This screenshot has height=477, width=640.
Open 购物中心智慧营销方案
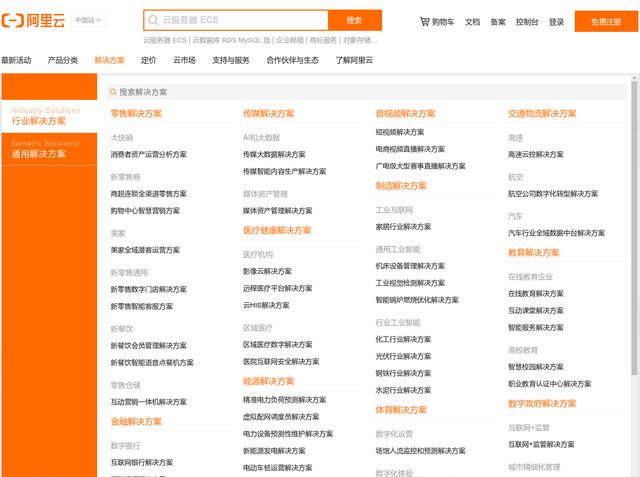pyautogui.click(x=145, y=211)
